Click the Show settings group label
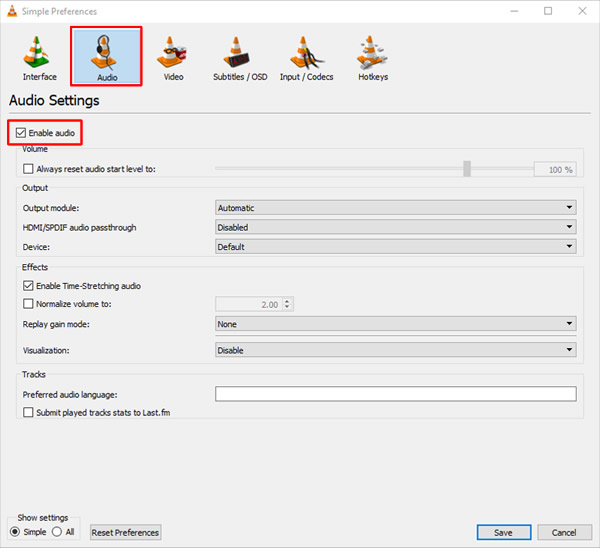600x548 pixels. (43, 517)
